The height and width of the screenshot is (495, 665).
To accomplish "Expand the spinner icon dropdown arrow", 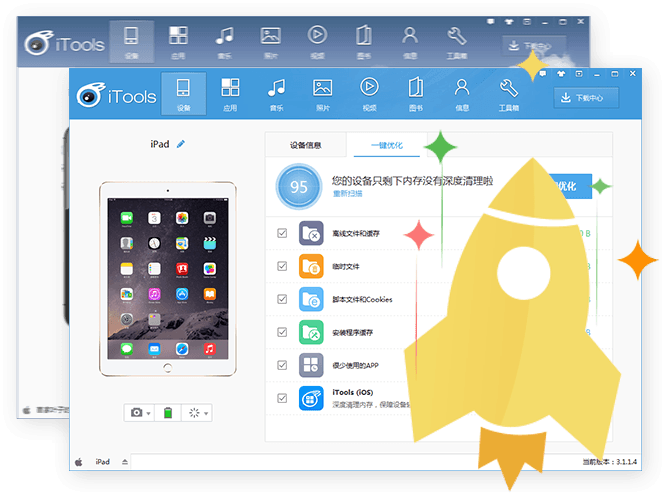I will click(x=206, y=413).
